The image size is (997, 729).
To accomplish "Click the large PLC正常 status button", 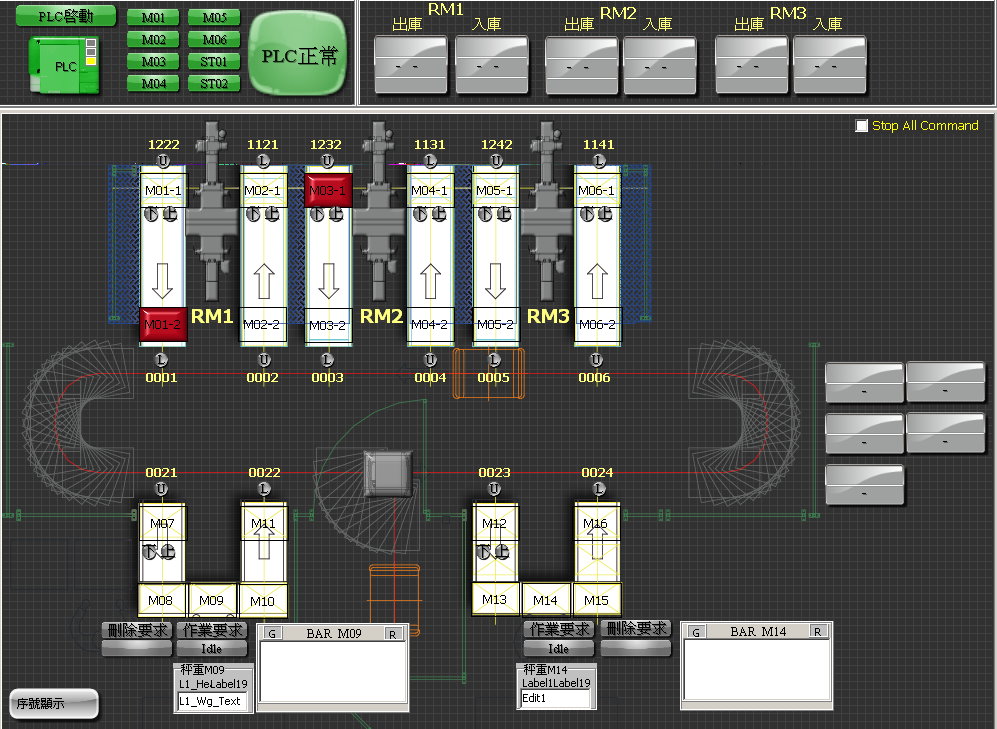I will 299,55.
